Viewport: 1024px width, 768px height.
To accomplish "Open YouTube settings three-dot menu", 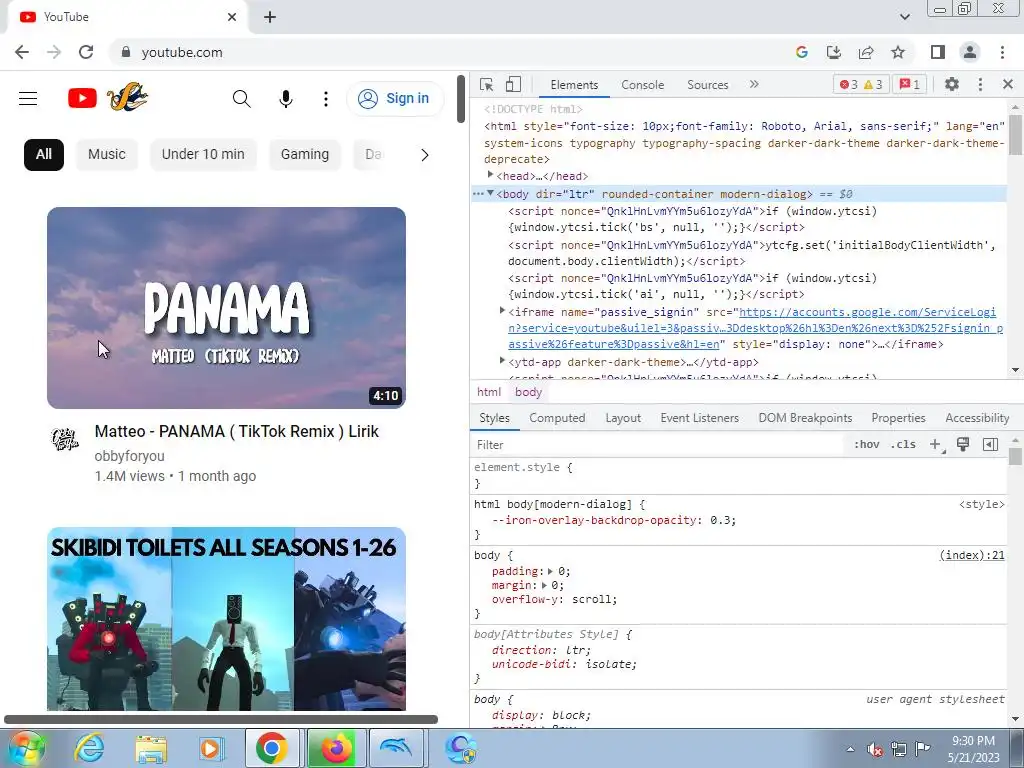I will pos(326,99).
